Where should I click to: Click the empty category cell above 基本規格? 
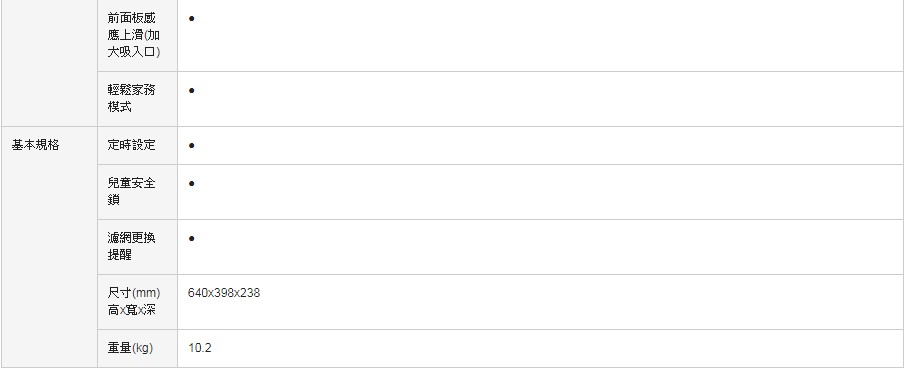(50, 63)
